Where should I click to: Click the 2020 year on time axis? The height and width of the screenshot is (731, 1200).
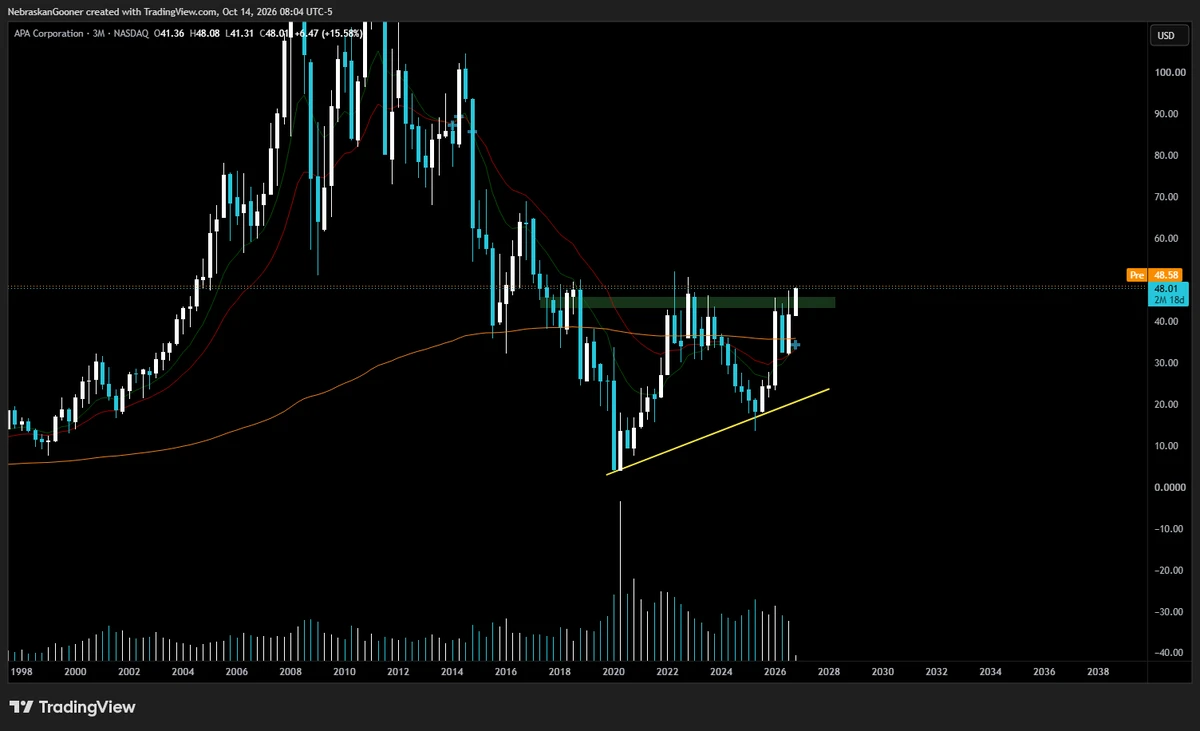(613, 672)
